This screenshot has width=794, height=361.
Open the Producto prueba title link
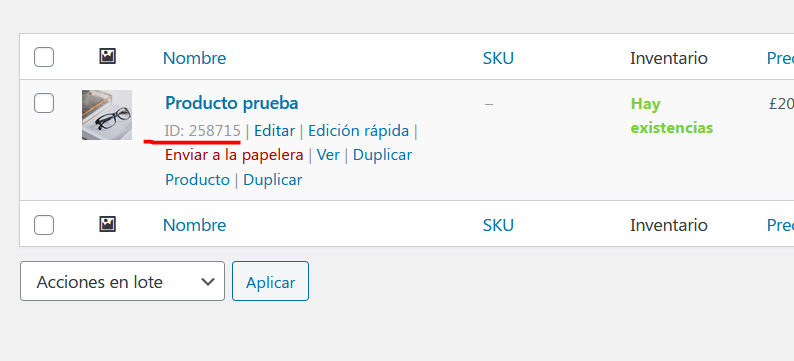[231, 103]
